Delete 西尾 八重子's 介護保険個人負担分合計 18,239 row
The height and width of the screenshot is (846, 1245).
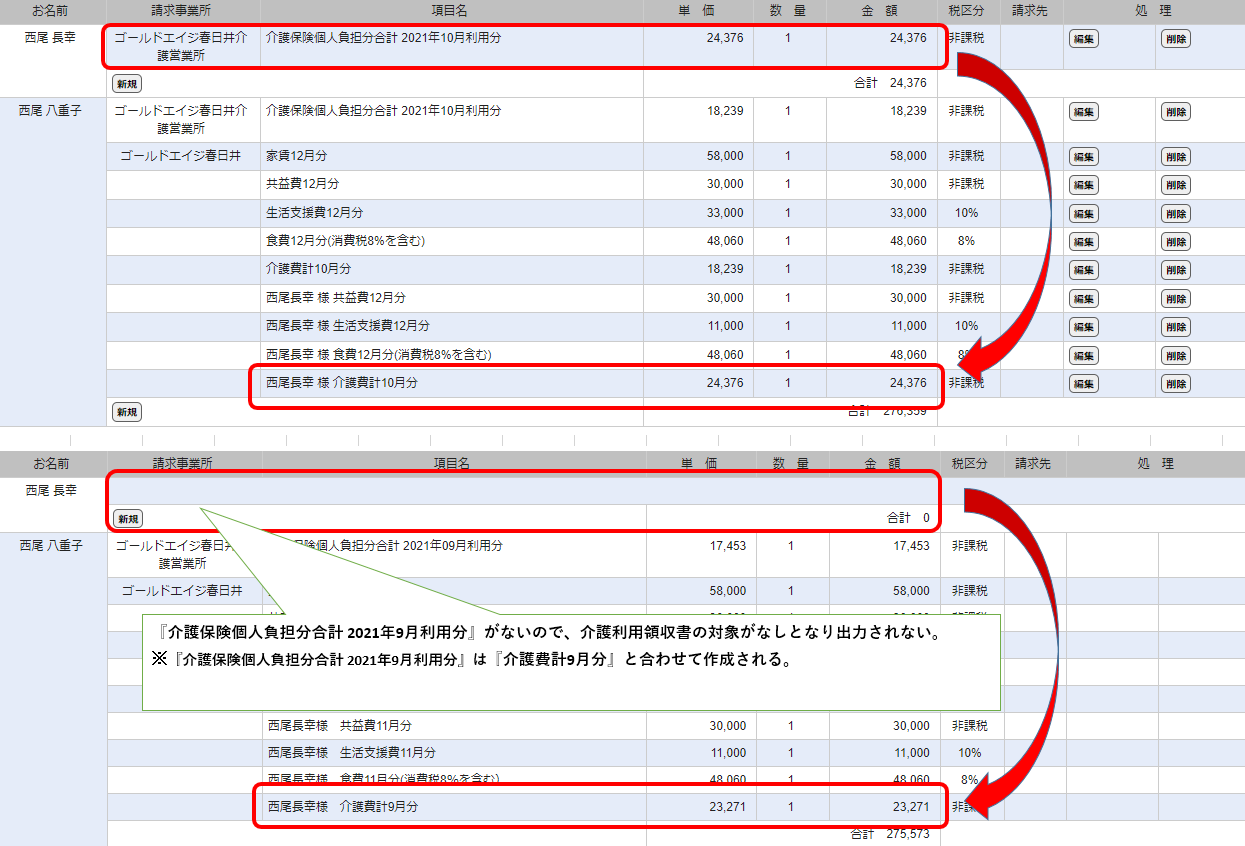point(1175,112)
